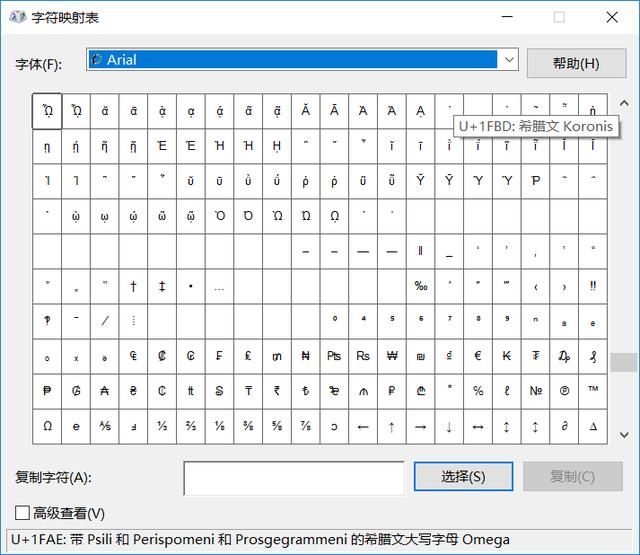The image size is (640, 555).
Task: Select the Tenge ₸ sign
Action: pos(248,391)
